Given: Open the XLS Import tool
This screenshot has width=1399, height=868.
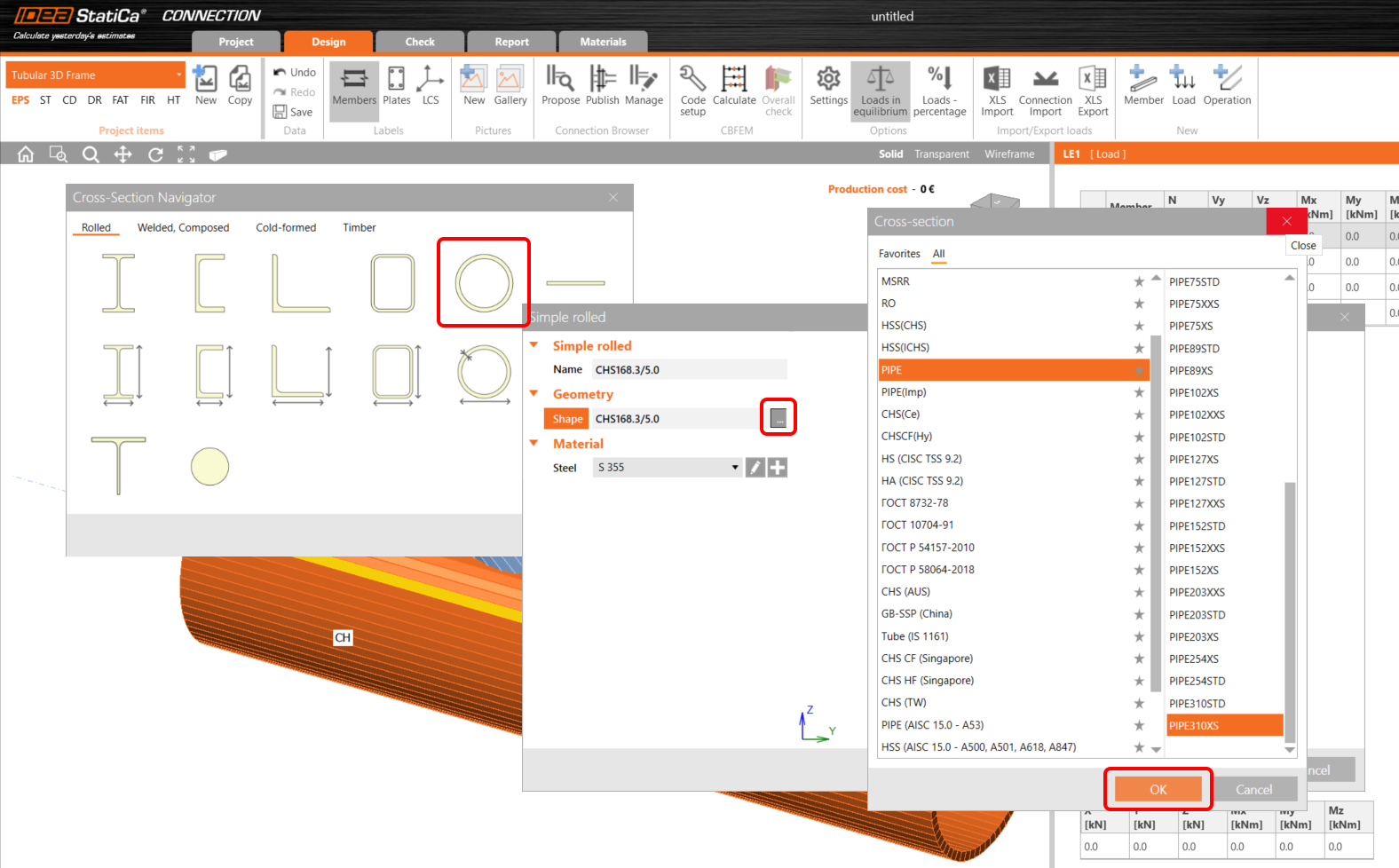Looking at the screenshot, I should point(997,89).
